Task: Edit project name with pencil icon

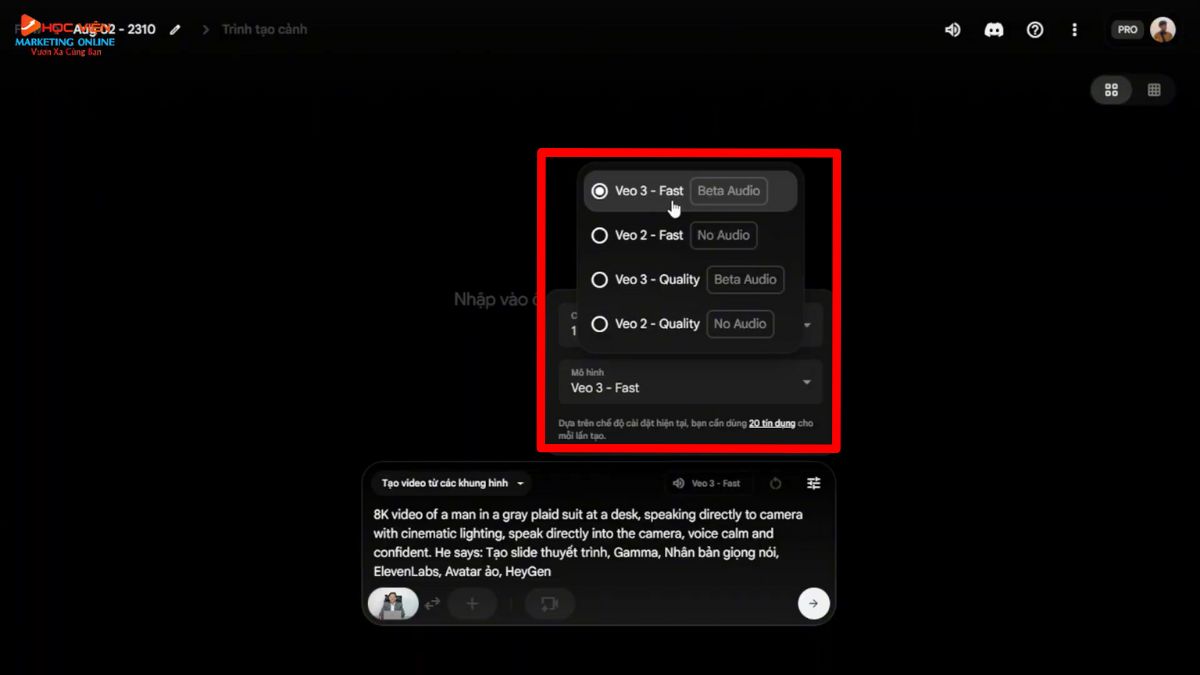Action: (x=176, y=30)
